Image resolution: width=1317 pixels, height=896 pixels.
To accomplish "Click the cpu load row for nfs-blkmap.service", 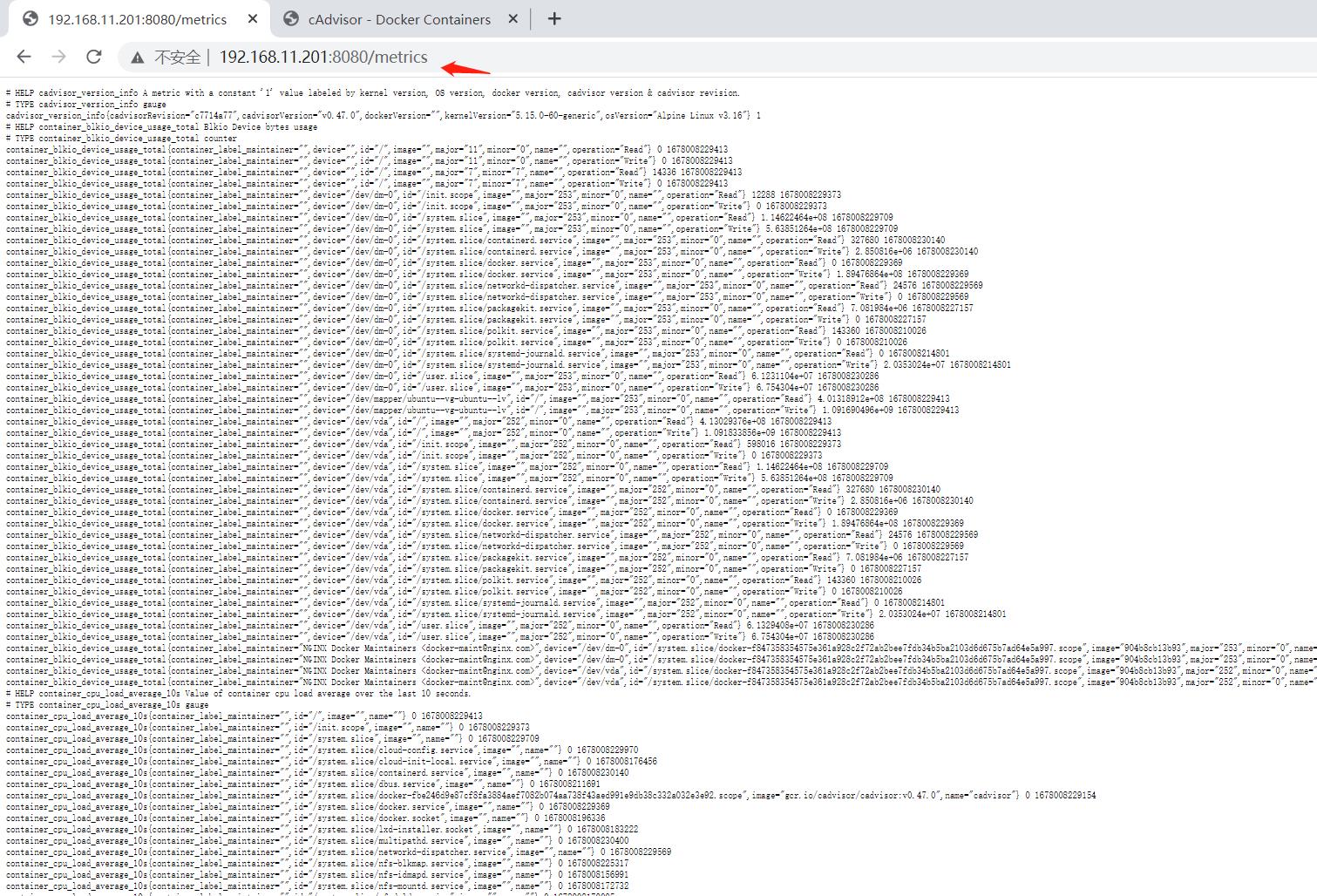I will (x=317, y=863).
